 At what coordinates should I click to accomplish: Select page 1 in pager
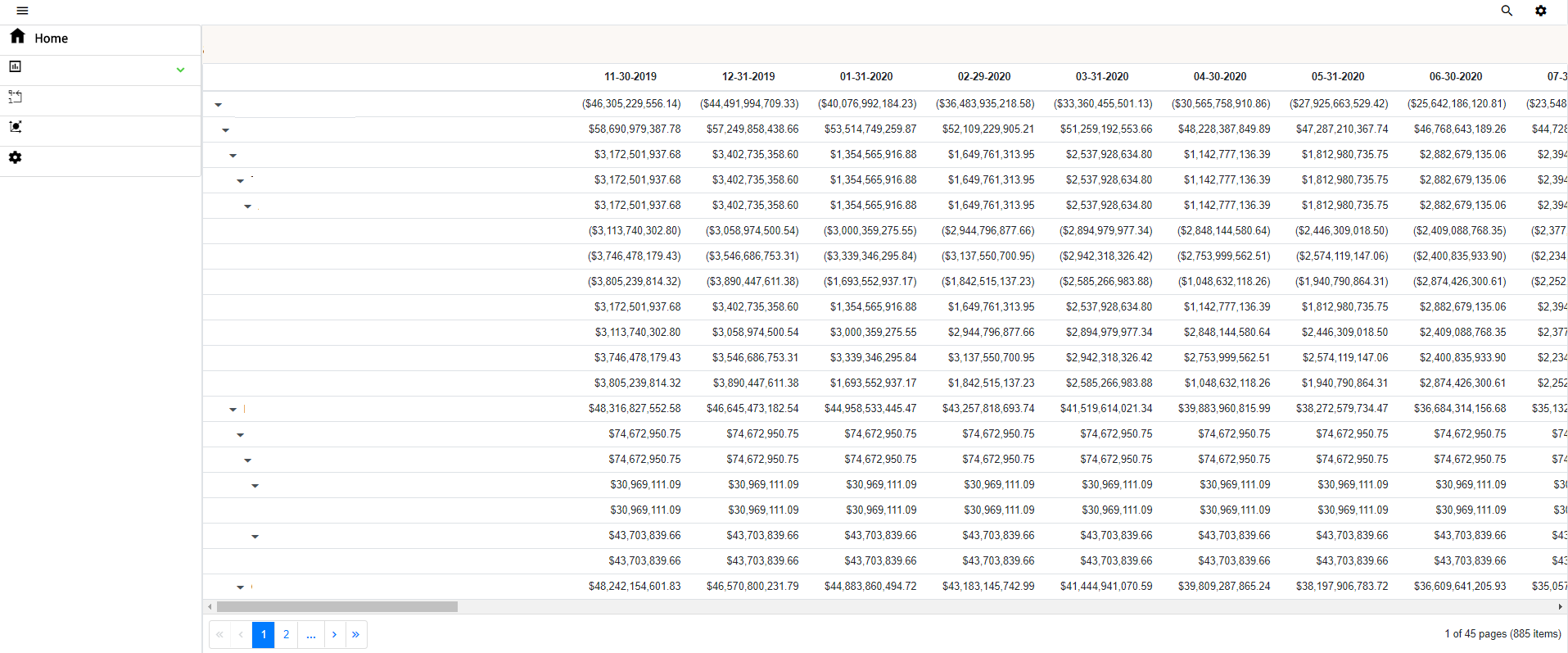(264, 634)
